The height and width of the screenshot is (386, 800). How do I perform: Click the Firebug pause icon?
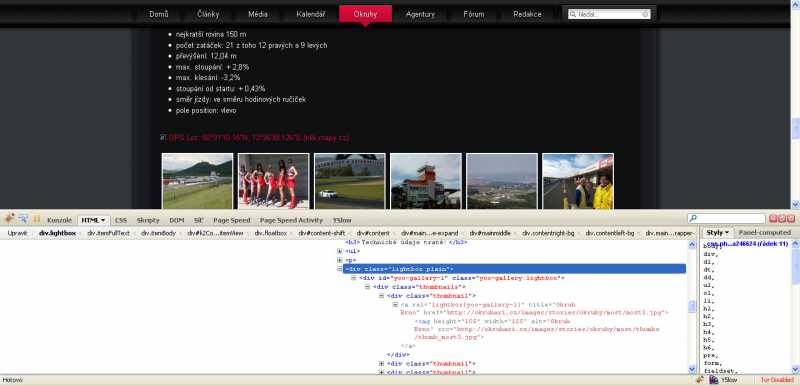point(37,219)
